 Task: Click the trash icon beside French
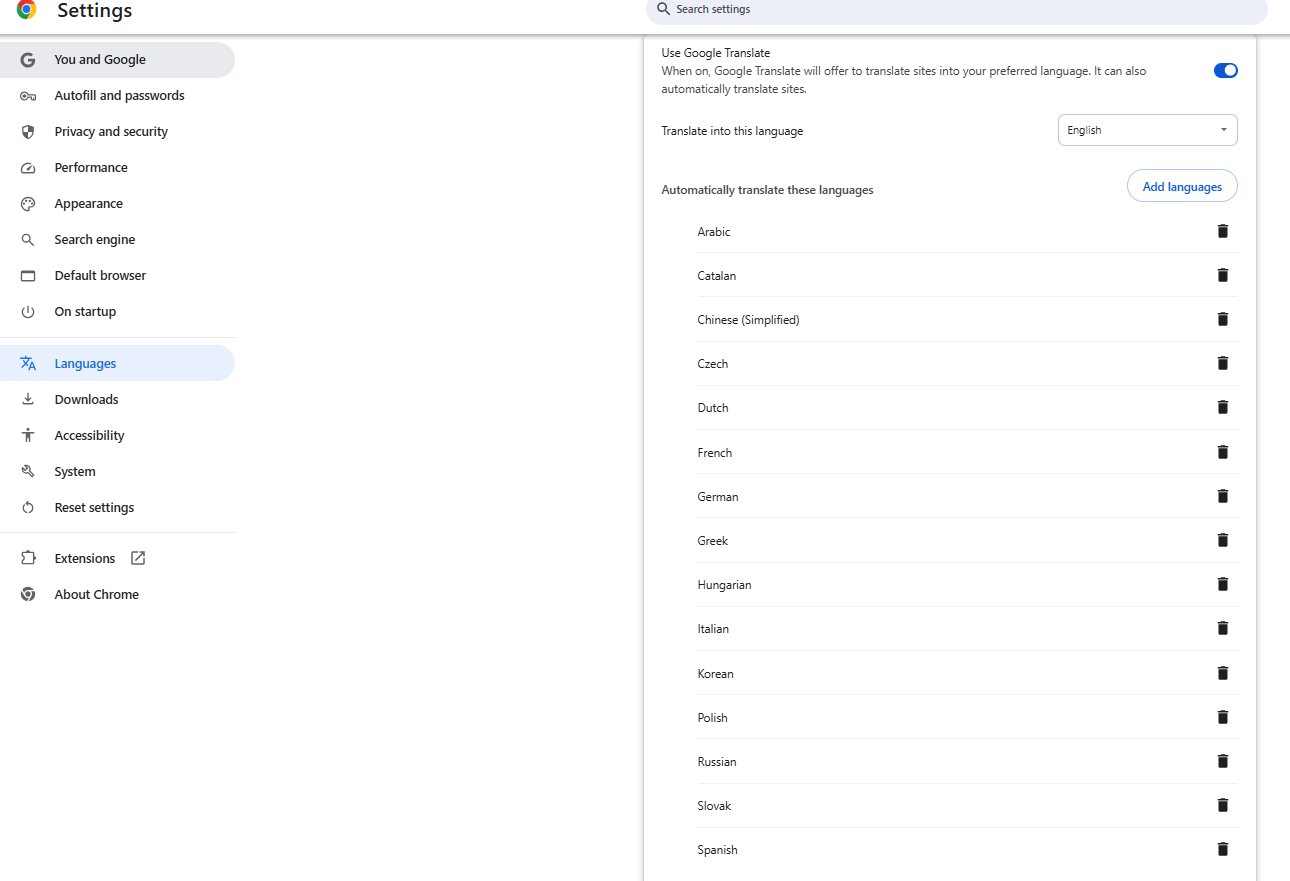[1222, 452]
